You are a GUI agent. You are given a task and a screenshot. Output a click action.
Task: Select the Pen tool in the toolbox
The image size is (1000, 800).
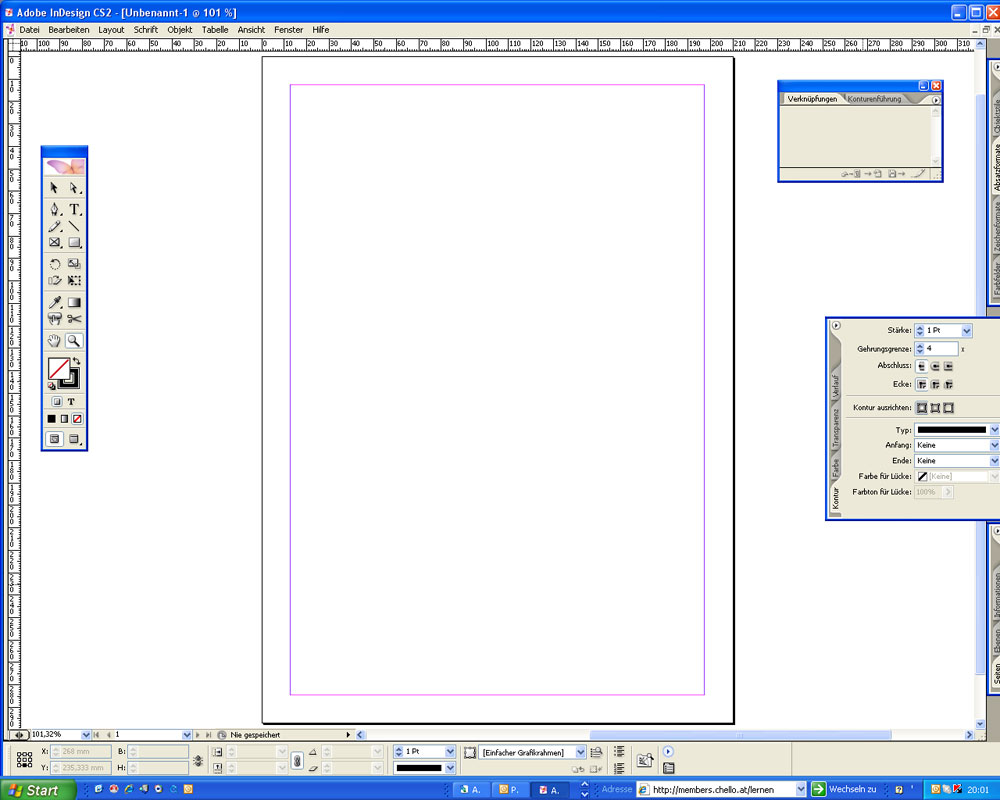point(55,209)
